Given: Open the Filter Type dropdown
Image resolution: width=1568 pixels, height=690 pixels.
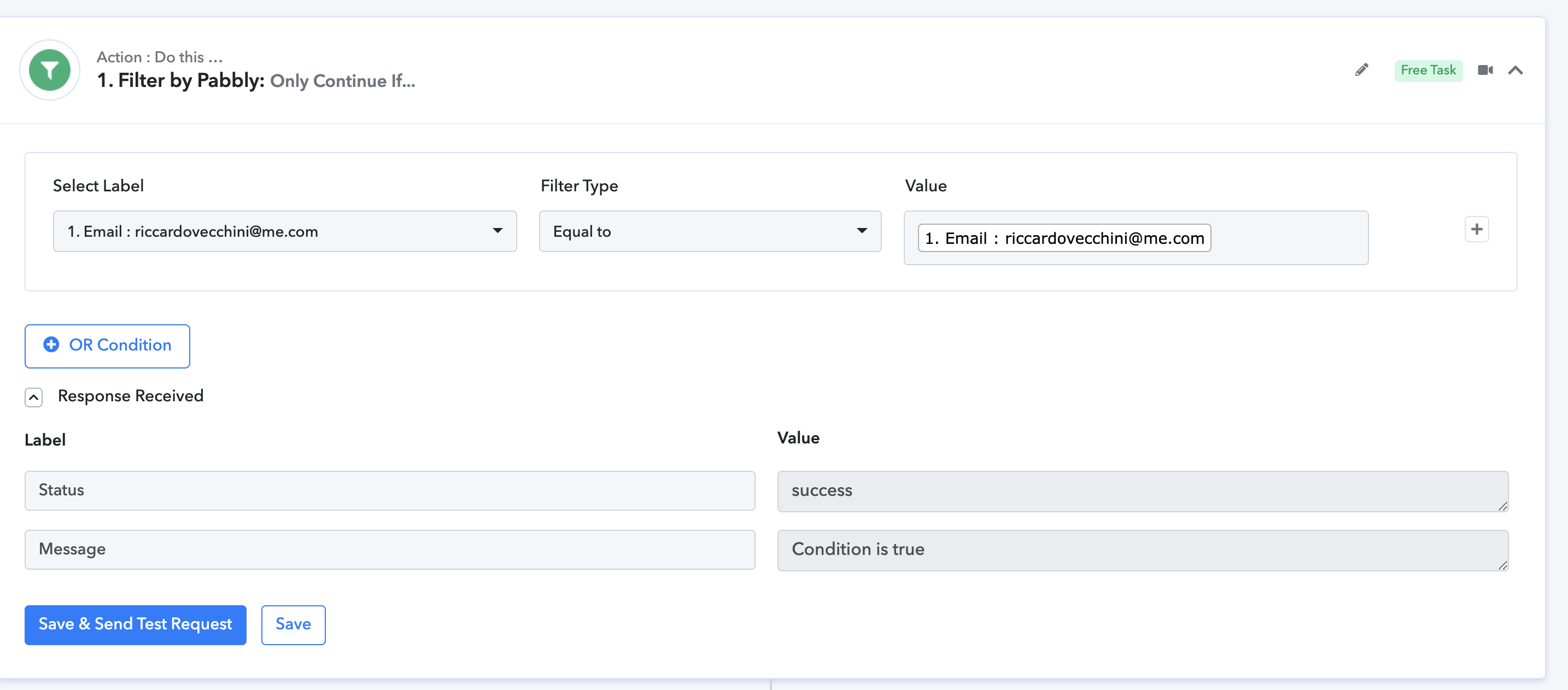Looking at the screenshot, I should (x=710, y=231).
